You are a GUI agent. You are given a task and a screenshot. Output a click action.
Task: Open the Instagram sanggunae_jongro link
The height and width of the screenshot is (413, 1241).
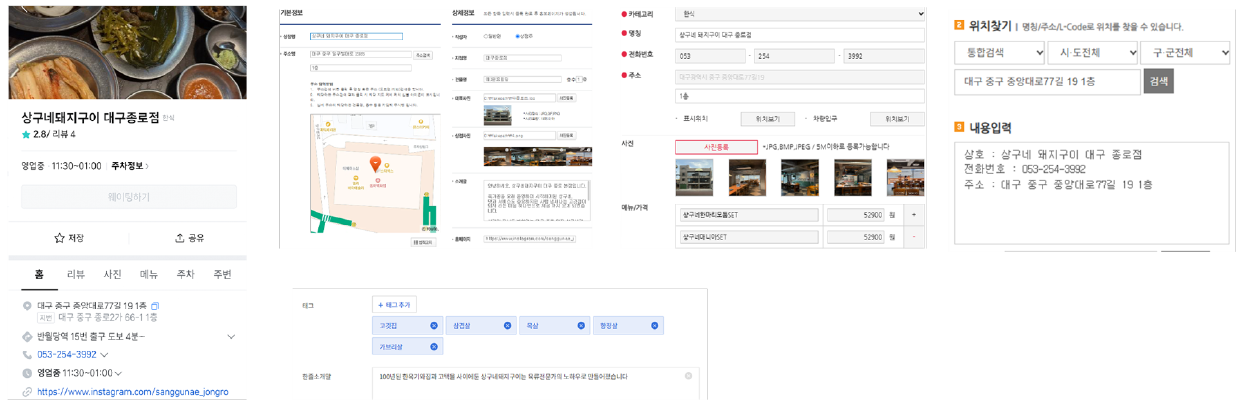[x=133, y=392]
